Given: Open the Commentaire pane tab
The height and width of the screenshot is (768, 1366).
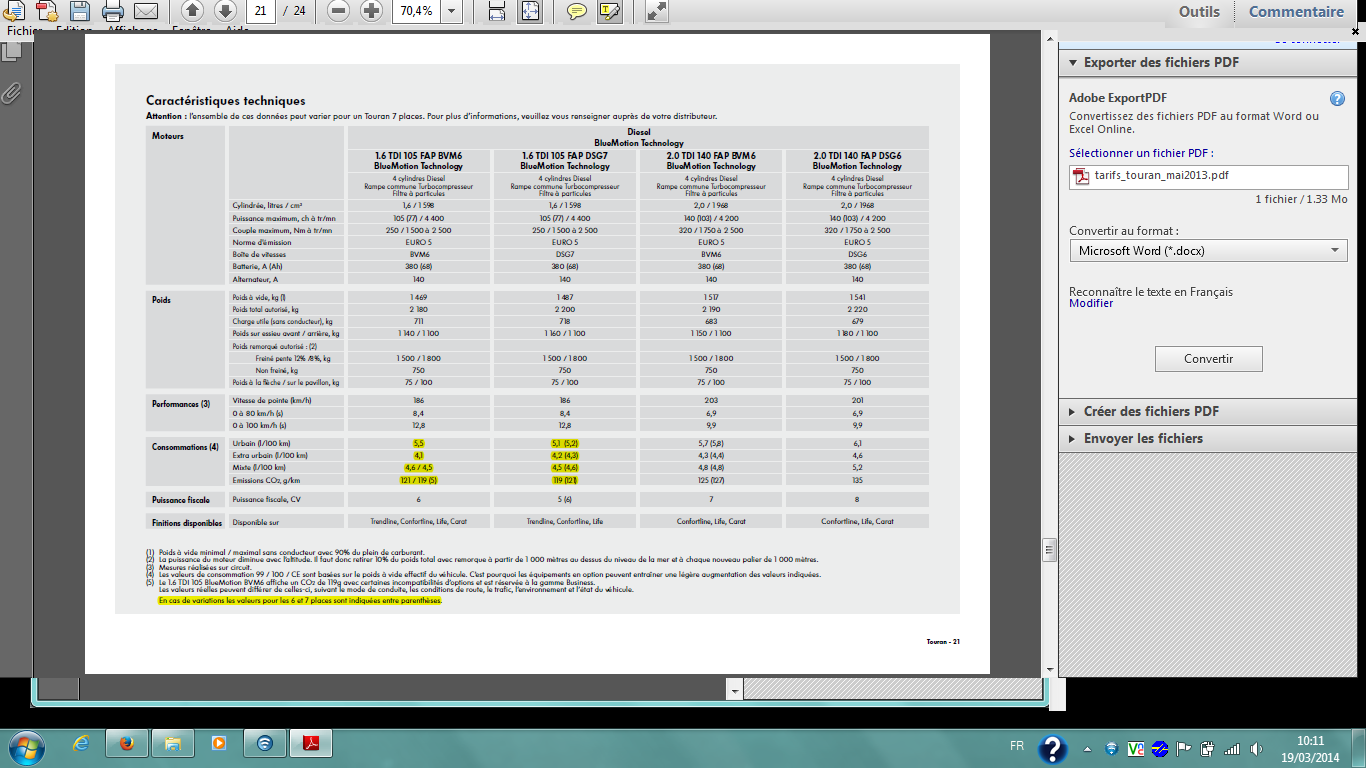Looking at the screenshot, I should (1296, 12).
